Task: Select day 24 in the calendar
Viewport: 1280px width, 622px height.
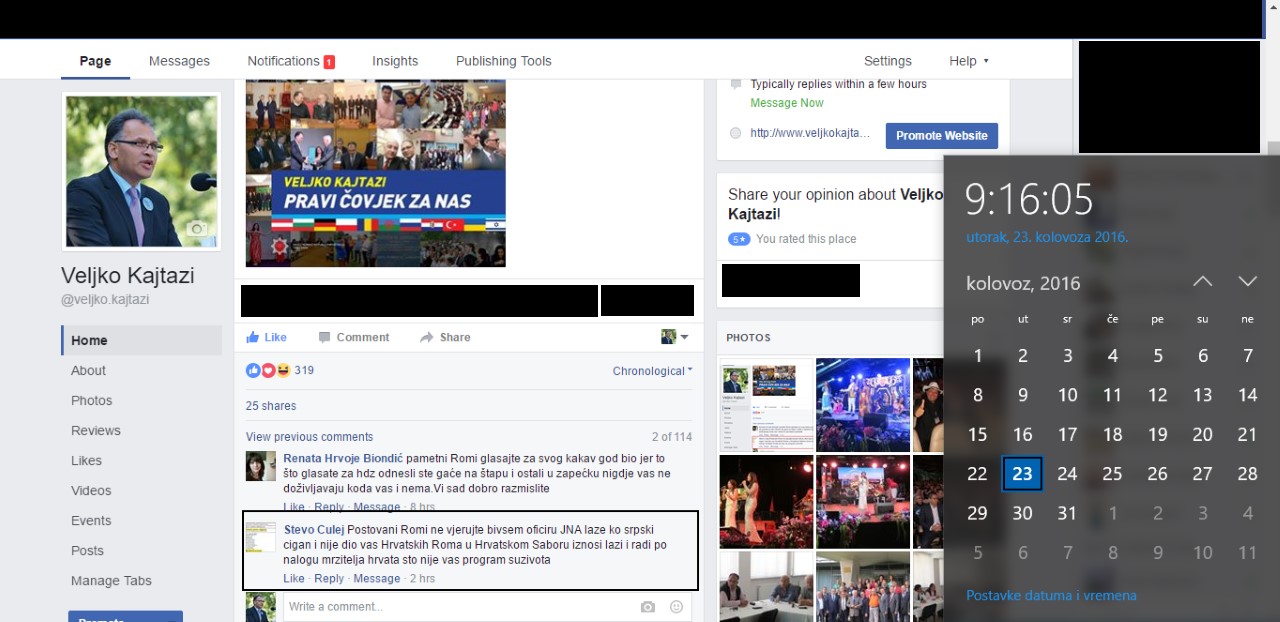Action: coord(1067,473)
